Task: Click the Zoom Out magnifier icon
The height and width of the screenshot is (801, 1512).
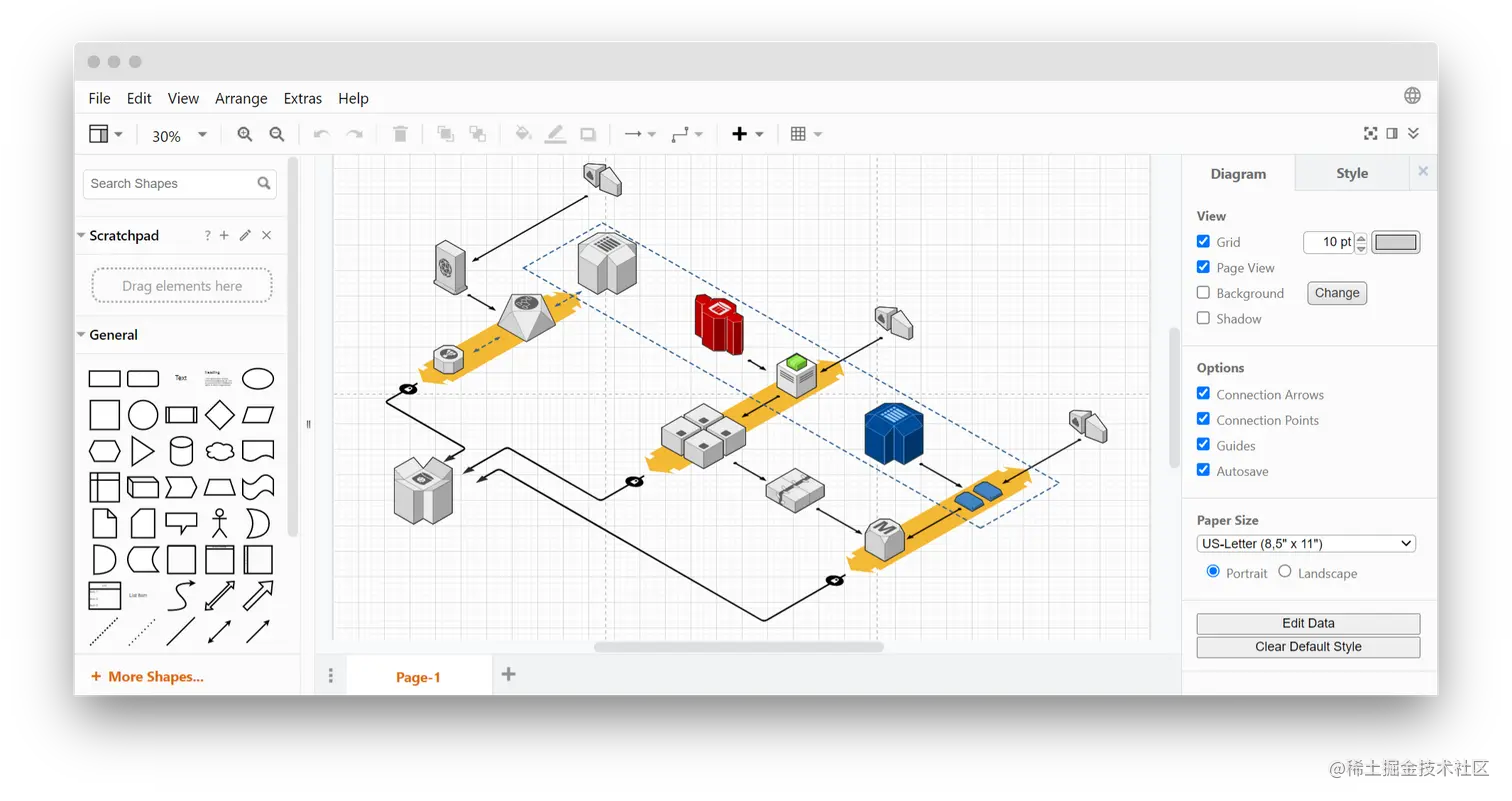Action: coord(277,134)
